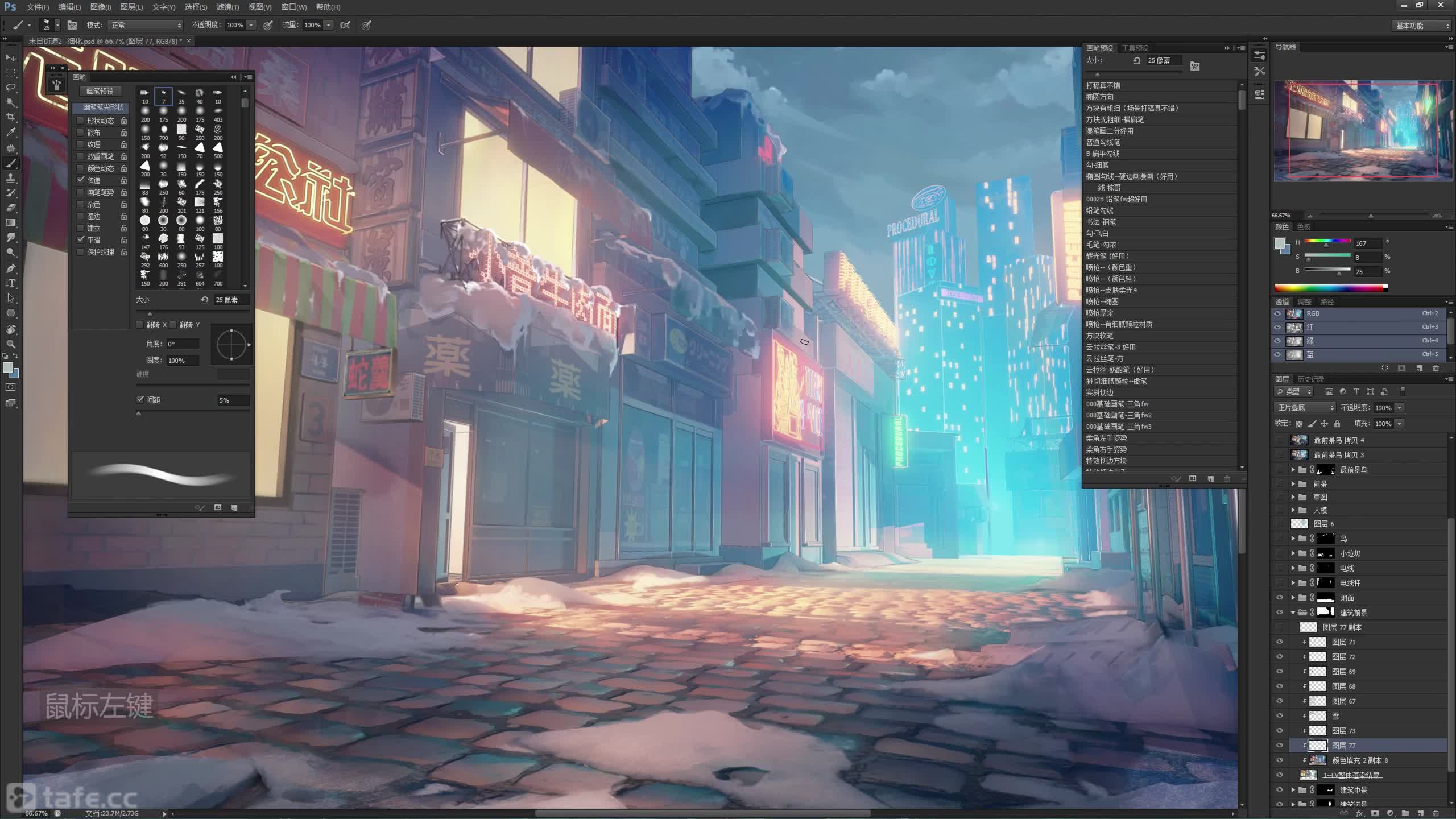1456x819 pixels.
Task: Select the Zoom tool
Action: pos(11,344)
